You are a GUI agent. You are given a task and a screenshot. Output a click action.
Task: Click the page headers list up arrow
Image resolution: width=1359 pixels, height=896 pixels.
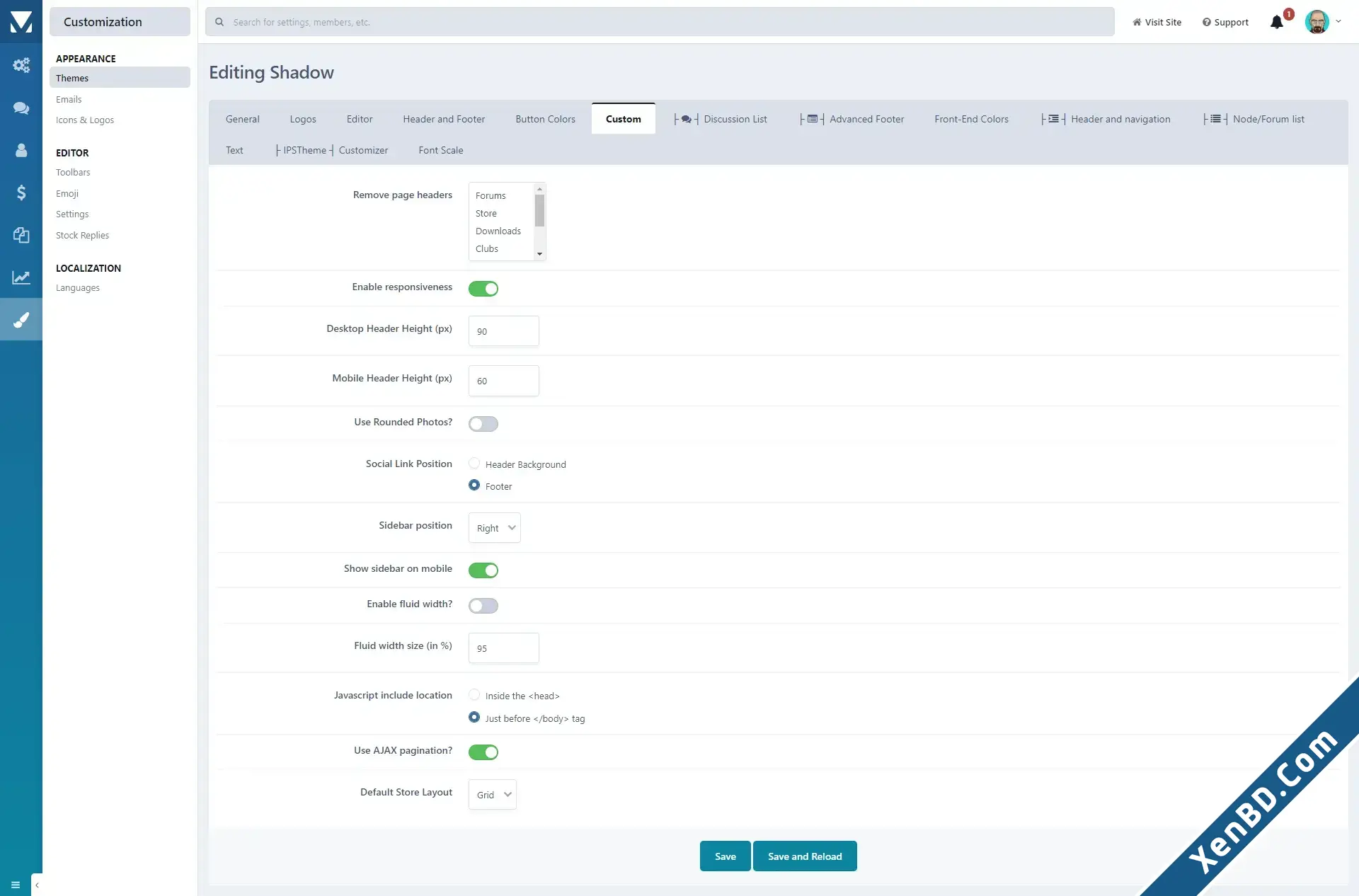pyautogui.click(x=539, y=189)
